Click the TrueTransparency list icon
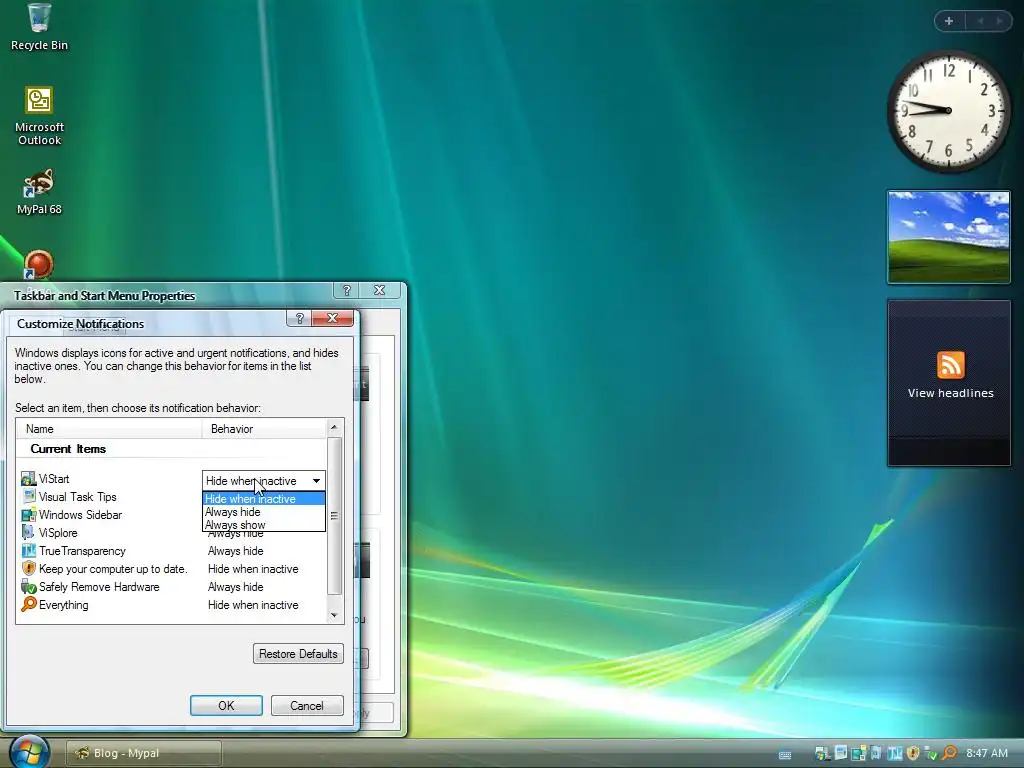This screenshot has height=768, width=1024. coord(28,551)
